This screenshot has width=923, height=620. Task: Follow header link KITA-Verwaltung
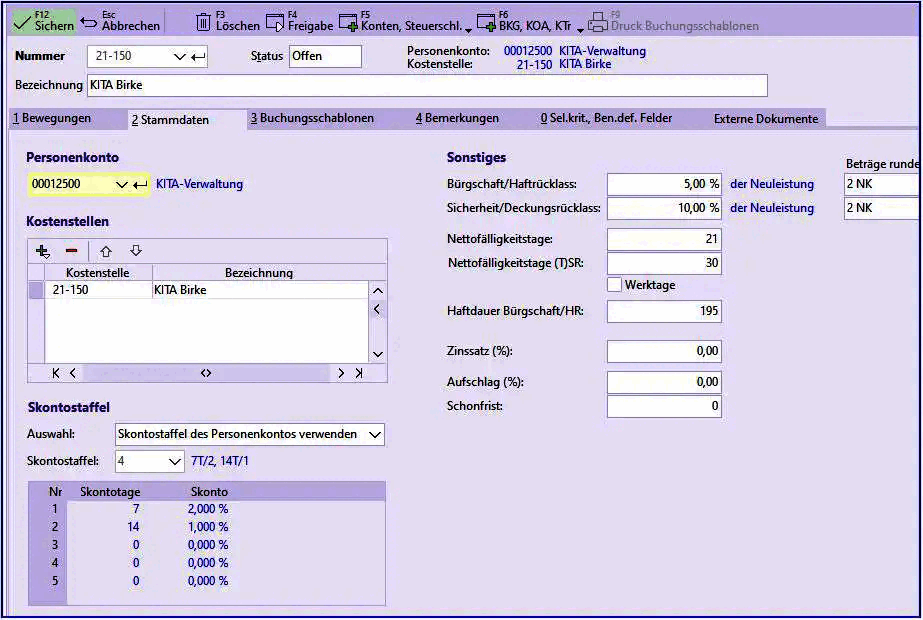pos(602,51)
